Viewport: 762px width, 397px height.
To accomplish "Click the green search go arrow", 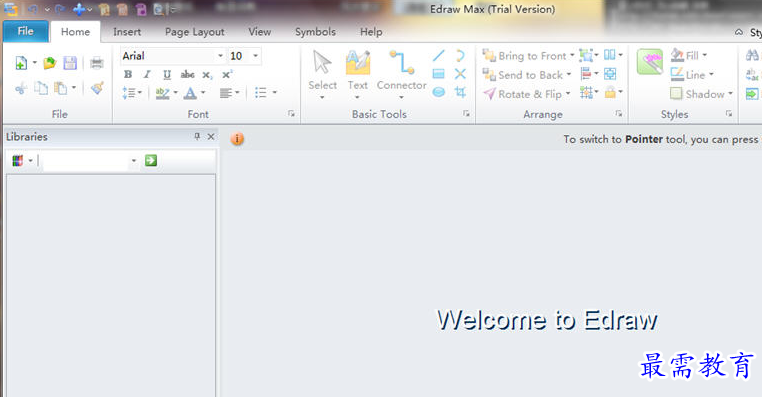I will click(151, 160).
